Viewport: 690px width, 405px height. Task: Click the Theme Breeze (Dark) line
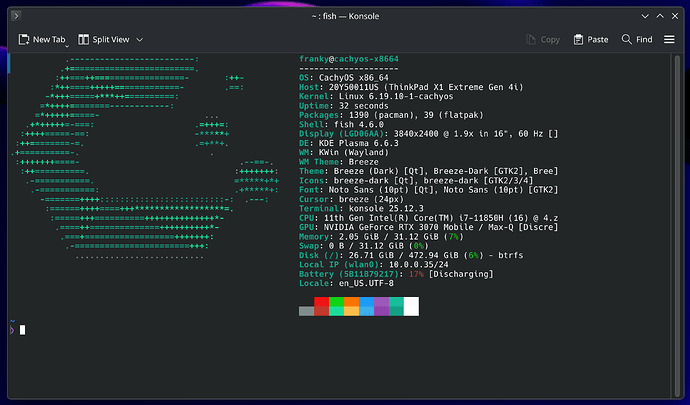(x=428, y=171)
